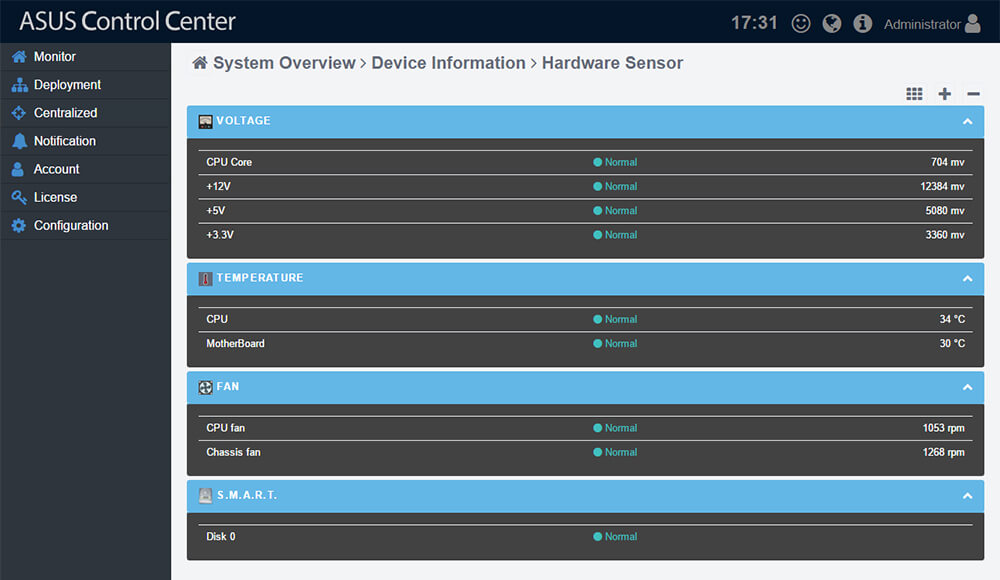Viewport: 1000px width, 580px height.
Task: Click the smiley feedback icon in header
Action: pos(800,22)
